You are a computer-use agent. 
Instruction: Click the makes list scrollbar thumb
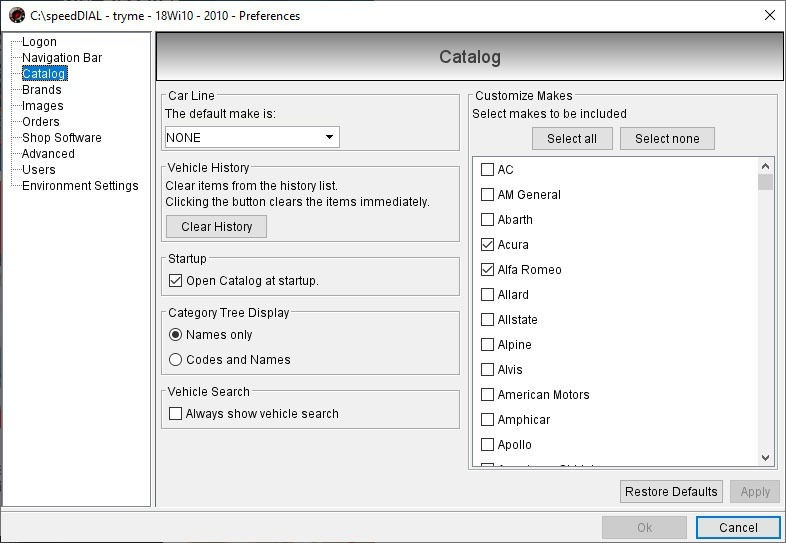click(765, 182)
